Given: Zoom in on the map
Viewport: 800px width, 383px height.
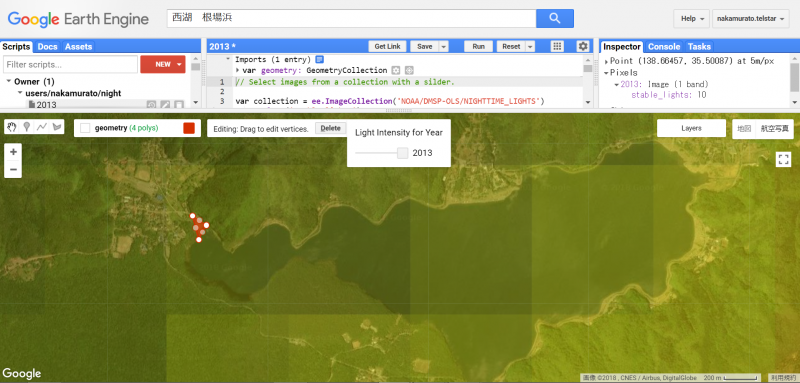Looking at the screenshot, I should 13,152.
